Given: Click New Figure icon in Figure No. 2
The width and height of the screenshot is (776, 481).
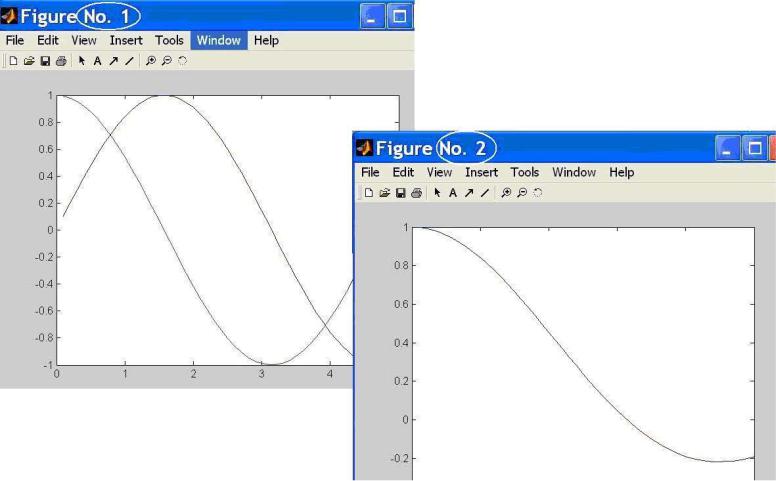Looking at the screenshot, I should 369,193.
